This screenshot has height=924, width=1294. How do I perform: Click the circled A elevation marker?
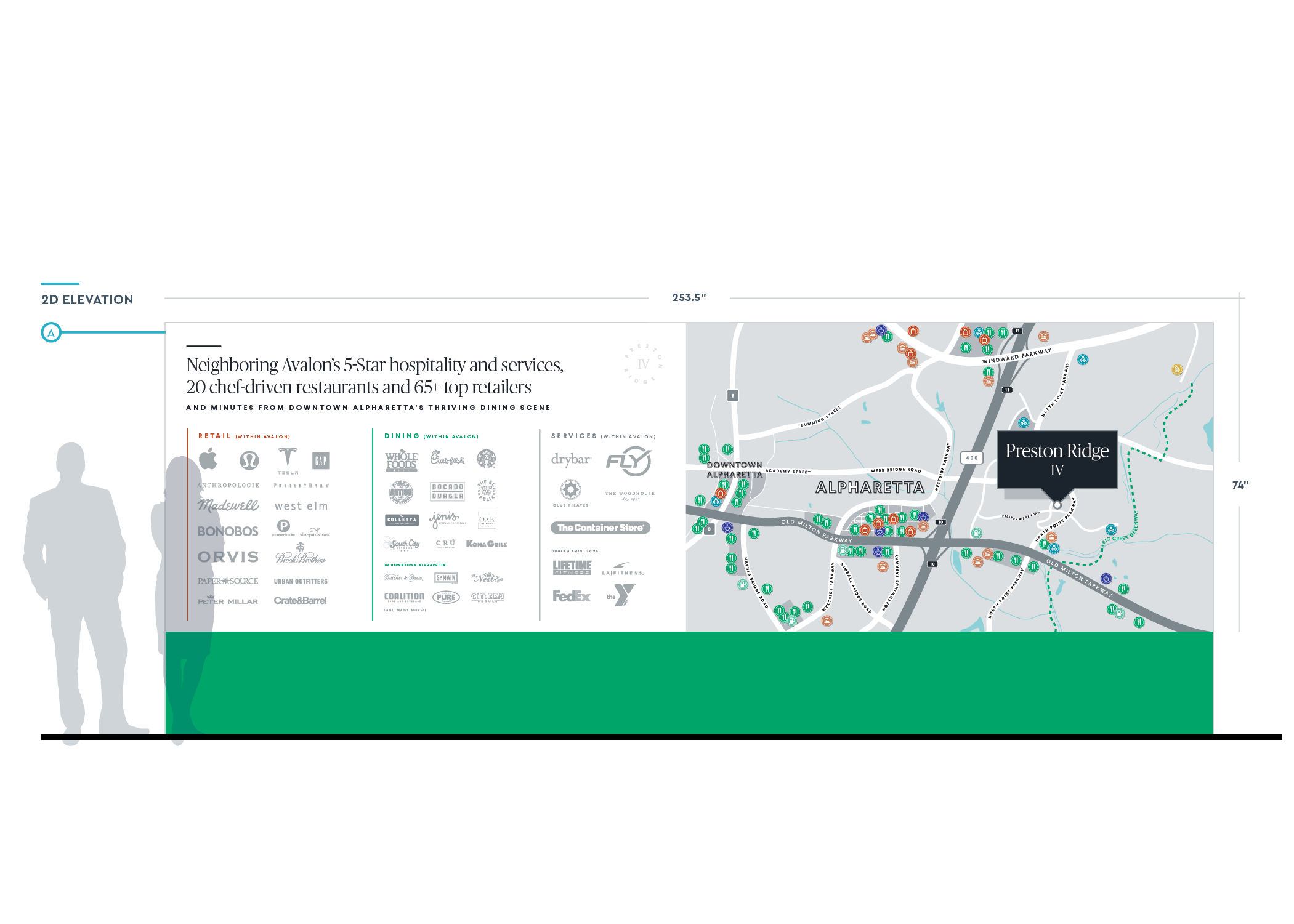[51, 333]
